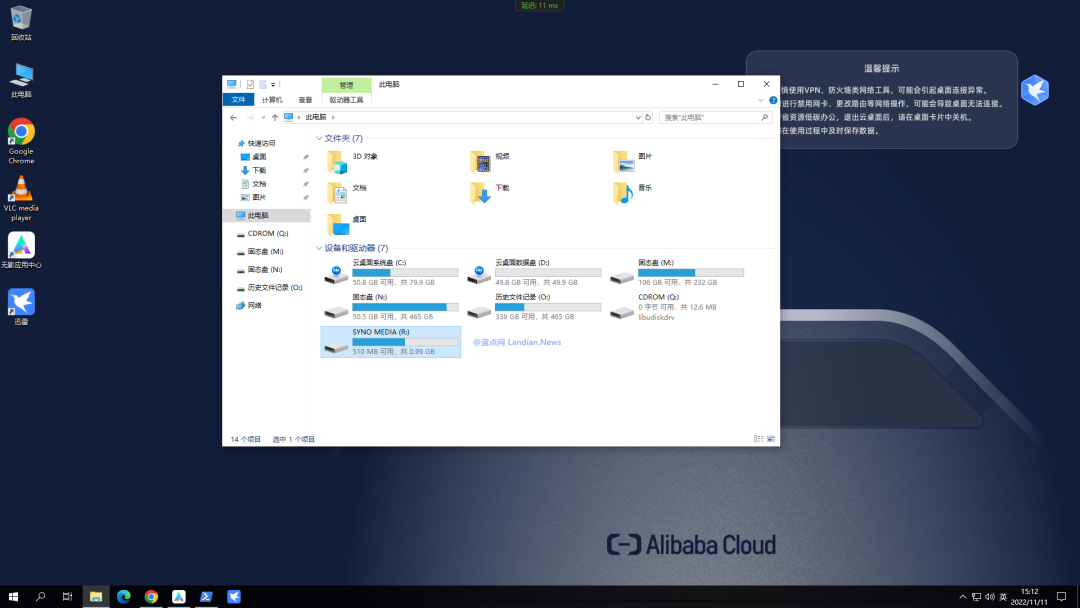Viewport: 1080px width, 608px height.
Task: Select the VLC media player desktop icon
Action: 21,198
